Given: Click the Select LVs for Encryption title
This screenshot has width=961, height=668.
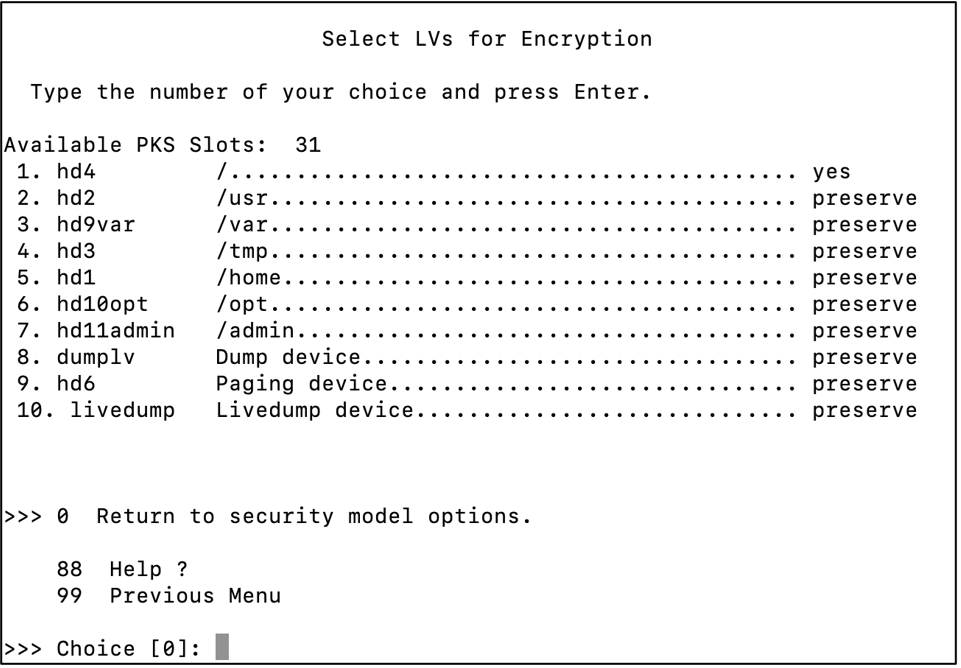Looking at the screenshot, I should (x=487, y=39).
